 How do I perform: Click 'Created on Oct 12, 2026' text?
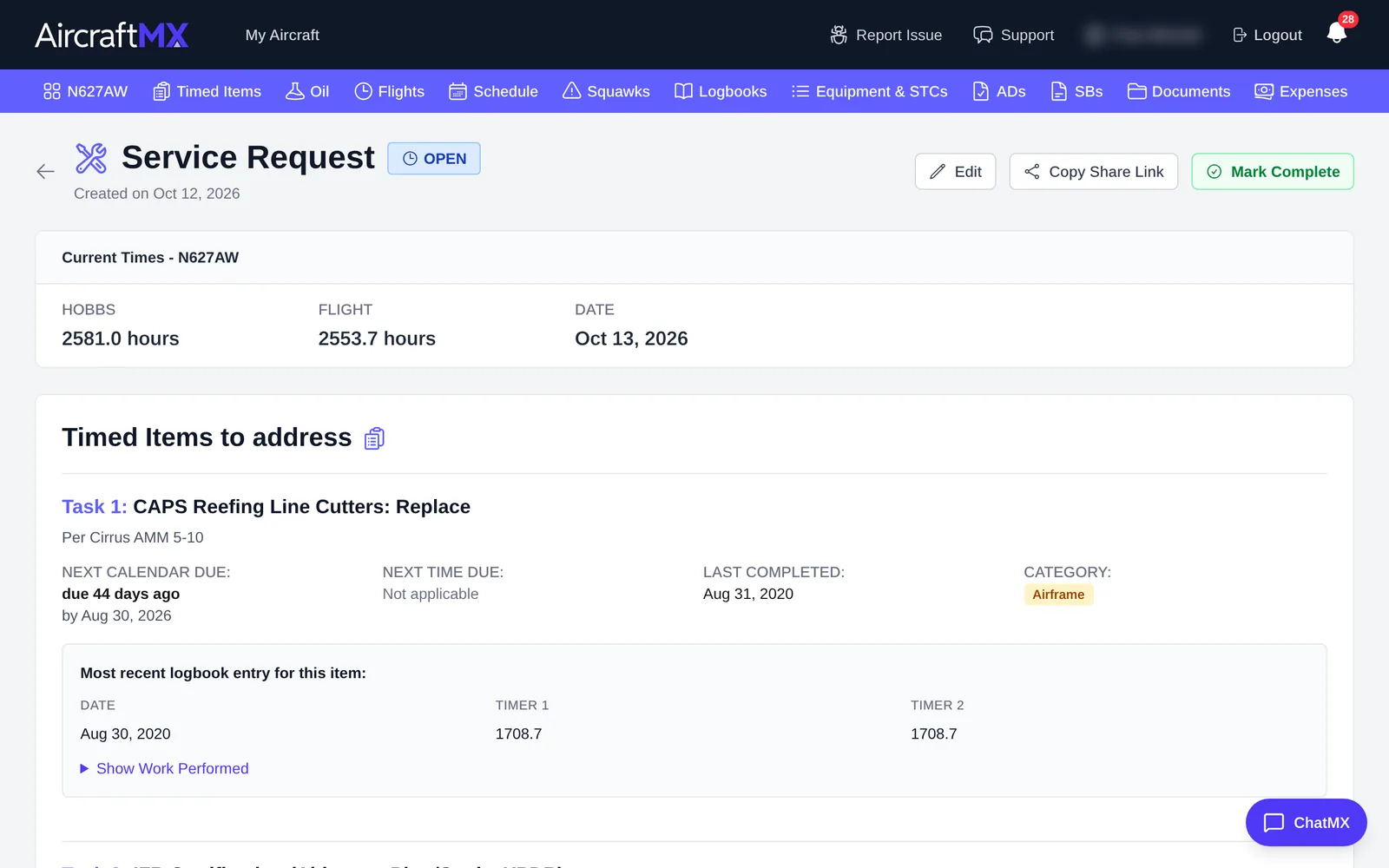(157, 194)
